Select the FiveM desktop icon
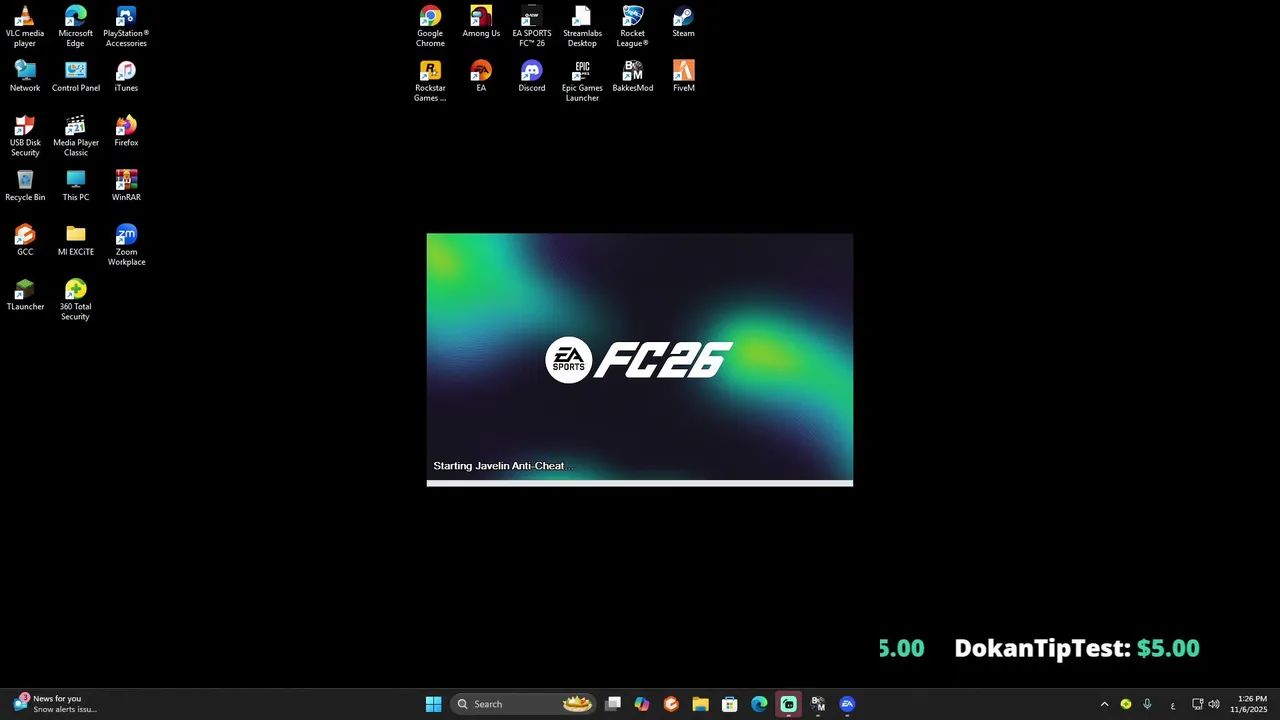Image resolution: width=1280 pixels, height=720 pixels. (684, 76)
